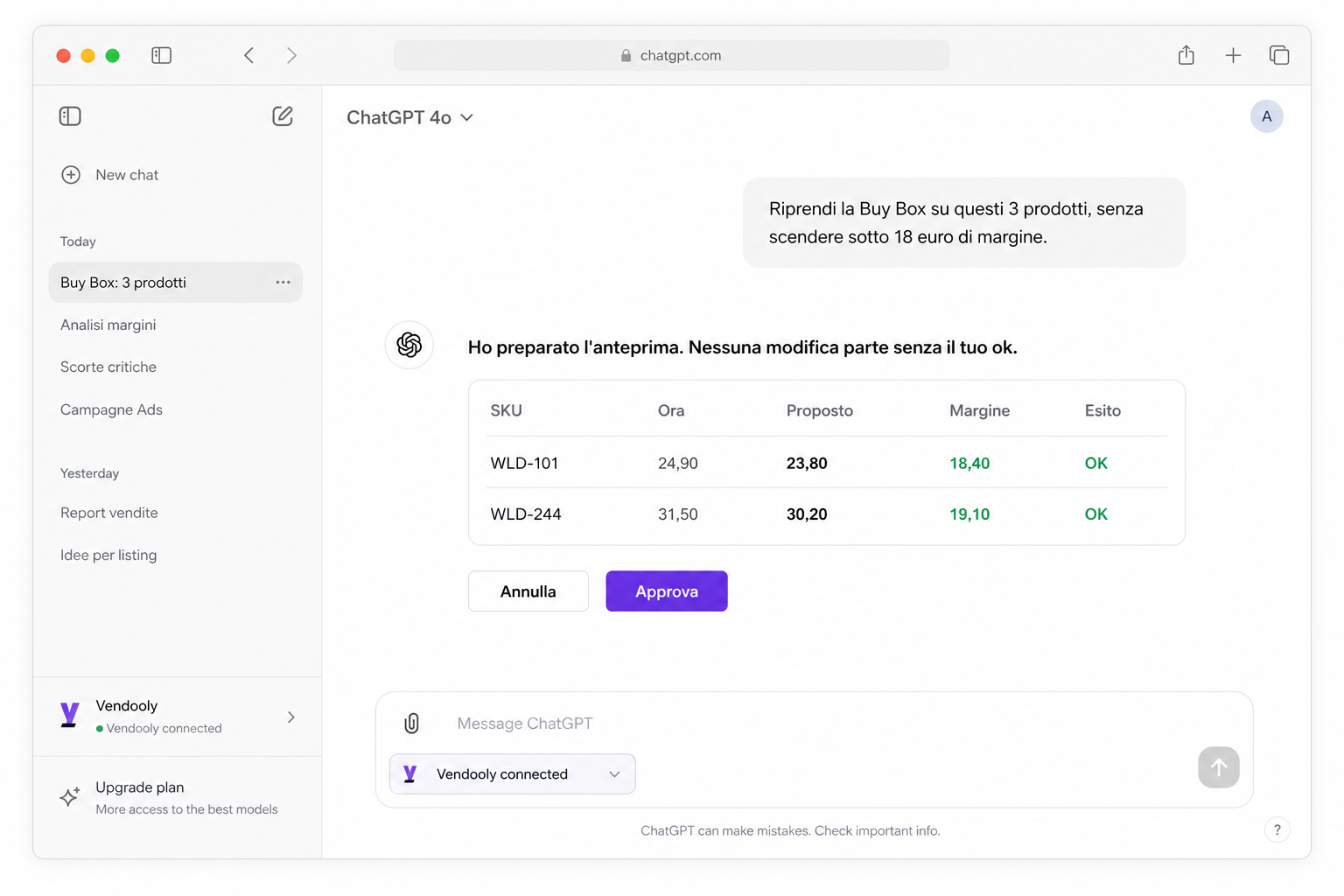Open a new browser tab with plus icon

[x=1233, y=55]
